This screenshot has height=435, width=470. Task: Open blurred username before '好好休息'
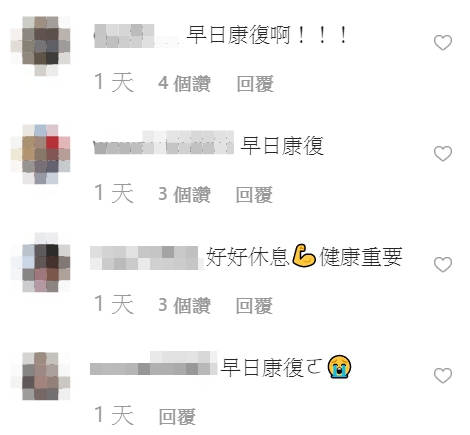147,258
